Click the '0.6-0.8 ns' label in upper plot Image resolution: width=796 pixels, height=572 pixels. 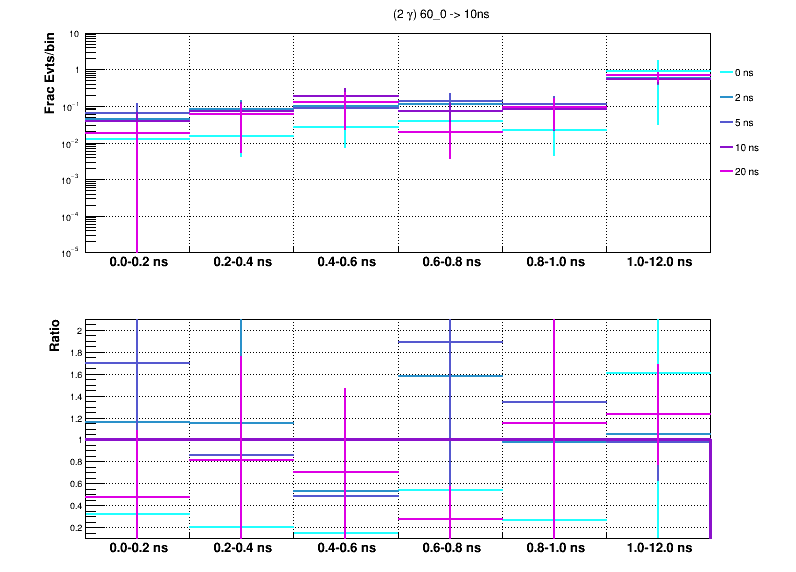[449, 264]
